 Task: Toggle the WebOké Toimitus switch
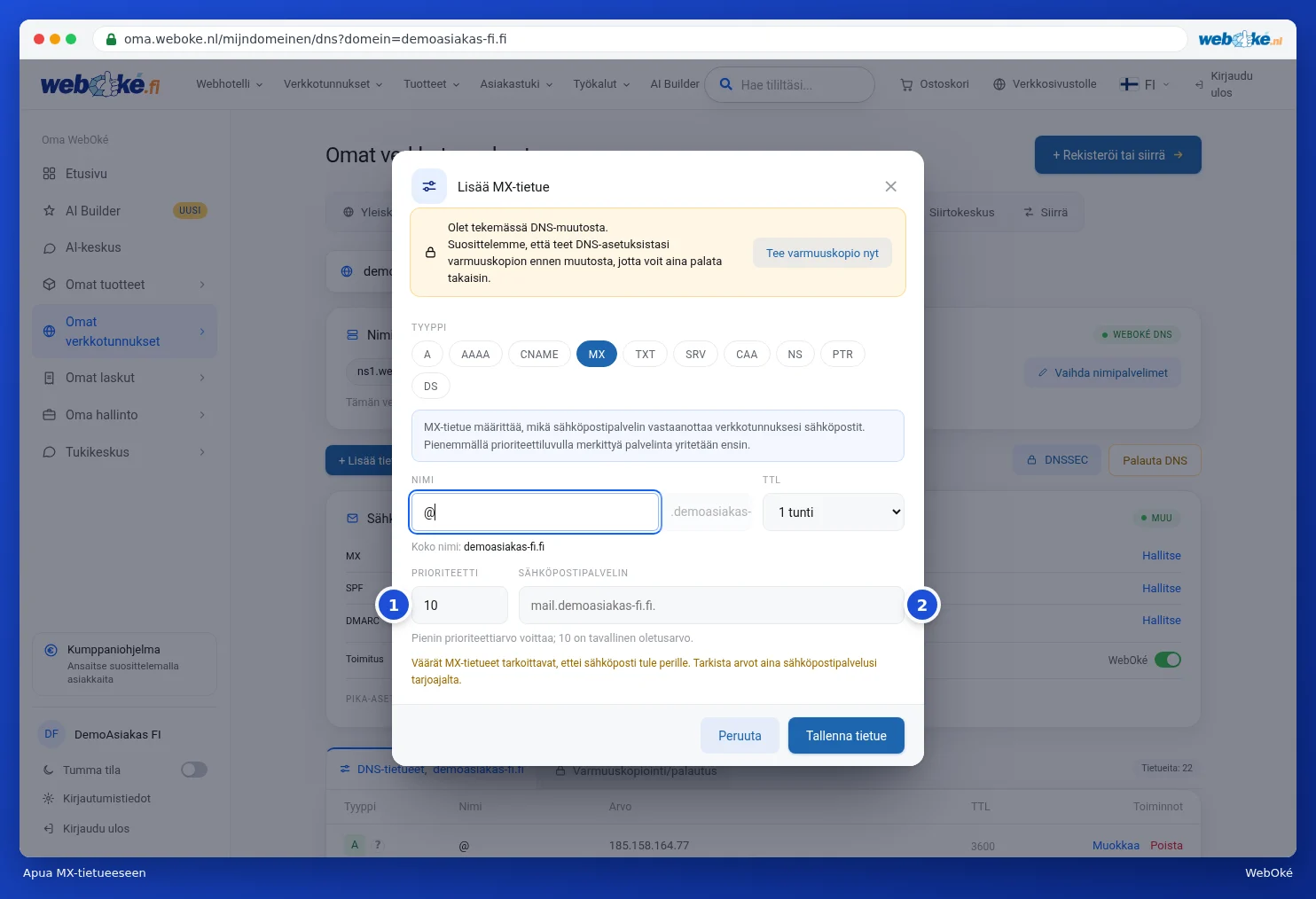1168,660
